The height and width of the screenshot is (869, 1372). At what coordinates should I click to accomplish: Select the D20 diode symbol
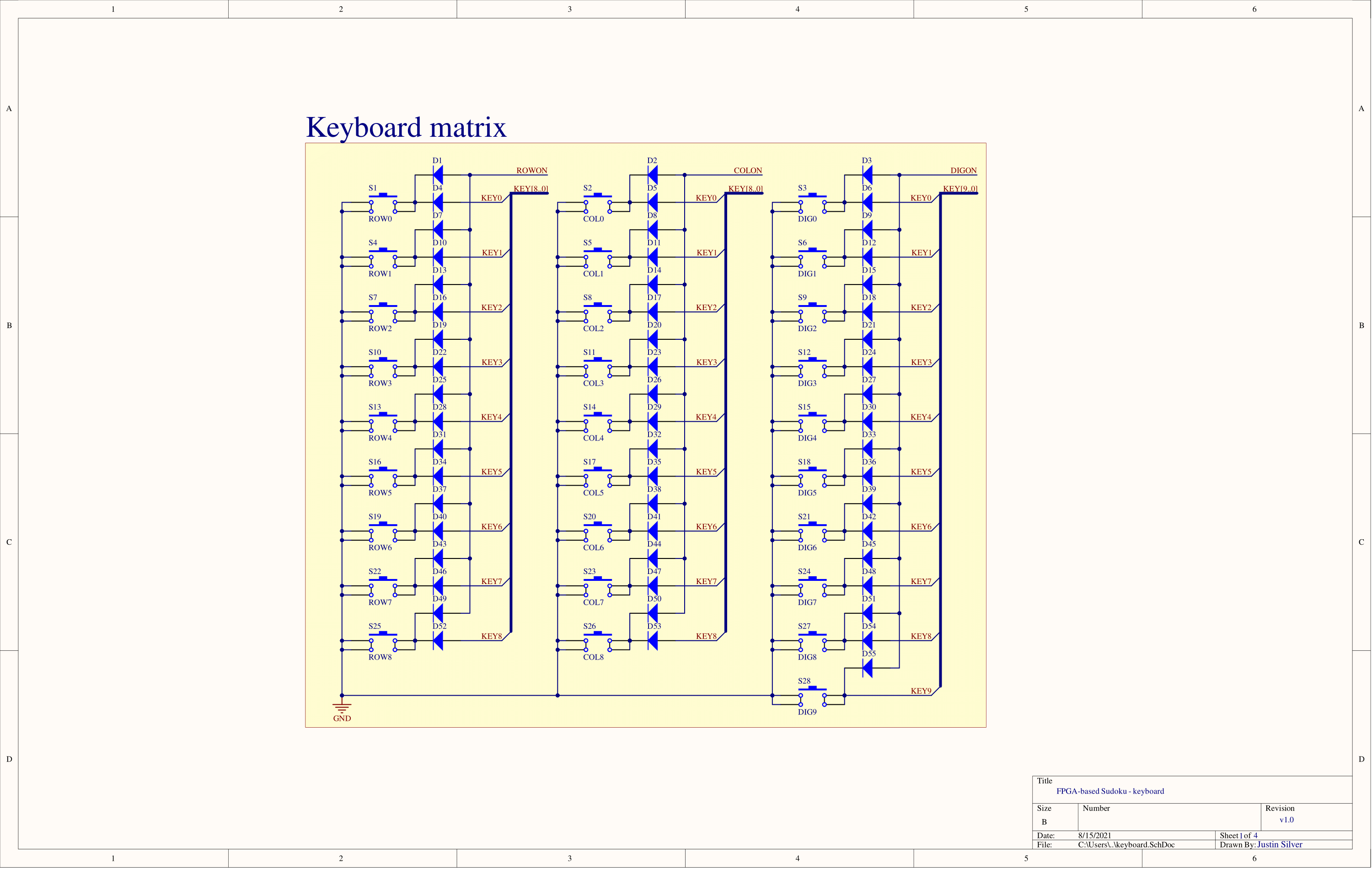(x=653, y=339)
